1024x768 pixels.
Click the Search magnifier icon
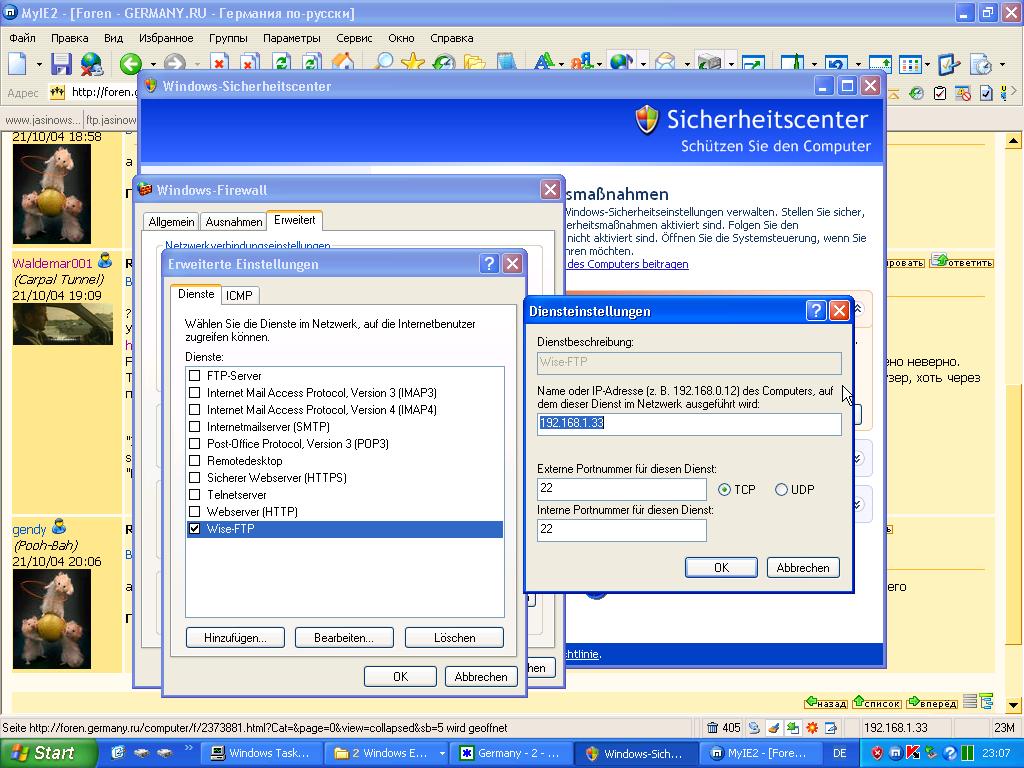[383, 63]
